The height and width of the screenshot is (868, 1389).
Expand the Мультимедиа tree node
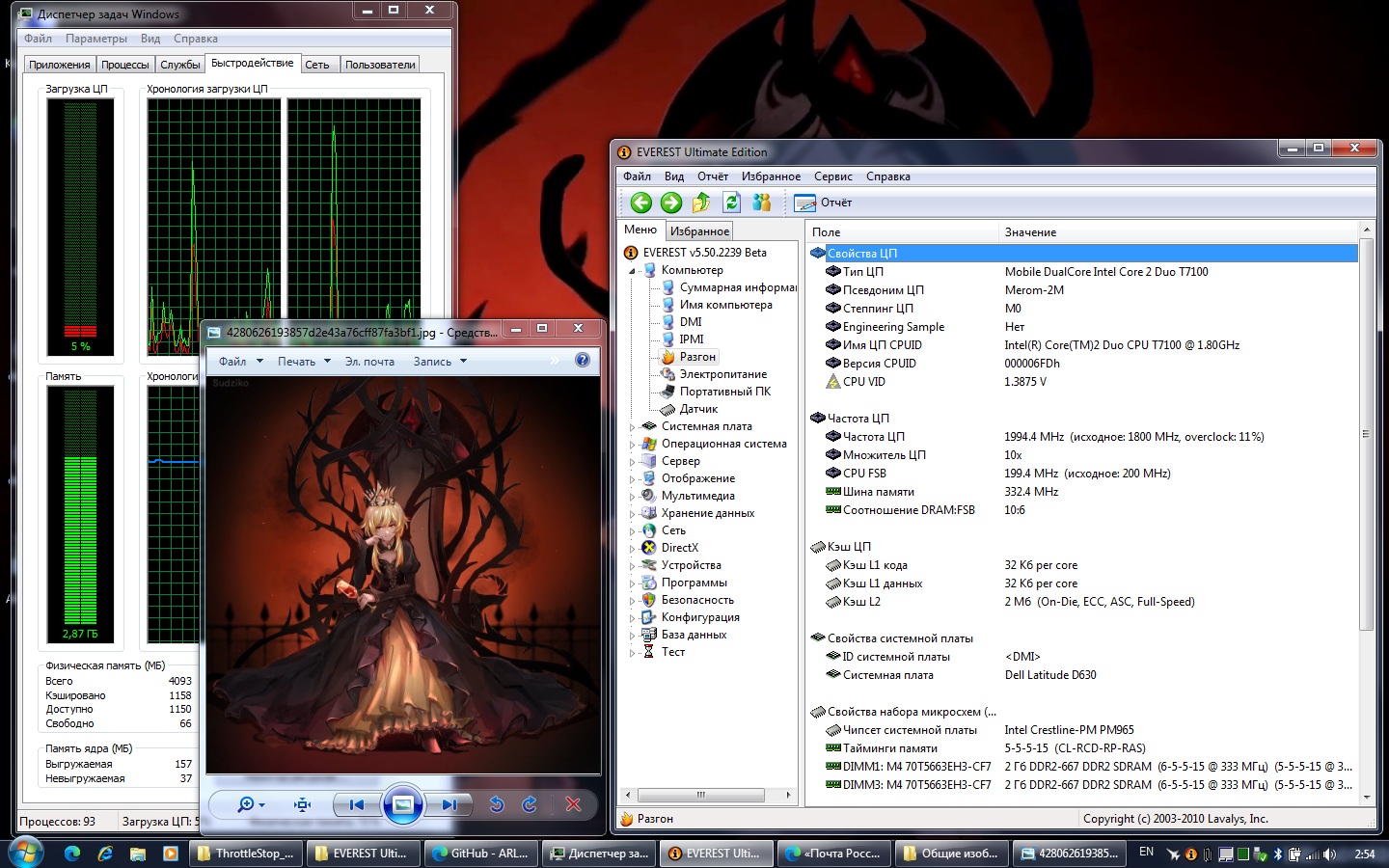coord(633,496)
